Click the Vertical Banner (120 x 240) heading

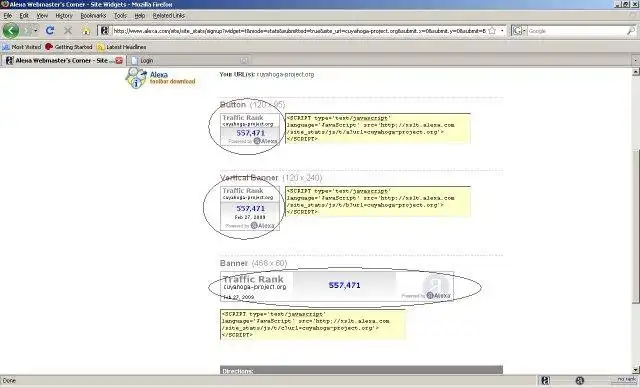tap(271, 178)
